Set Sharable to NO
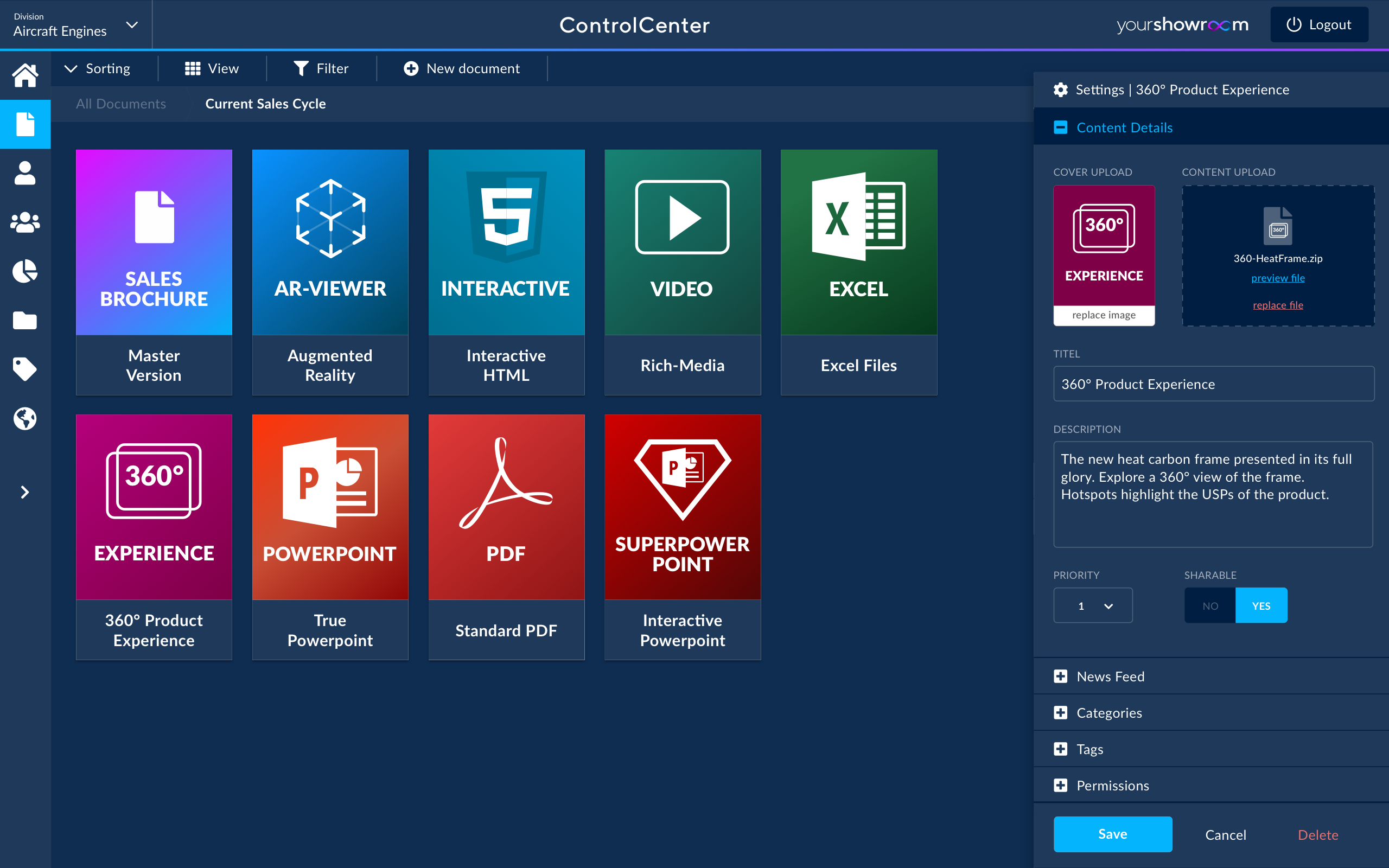 1210,605
